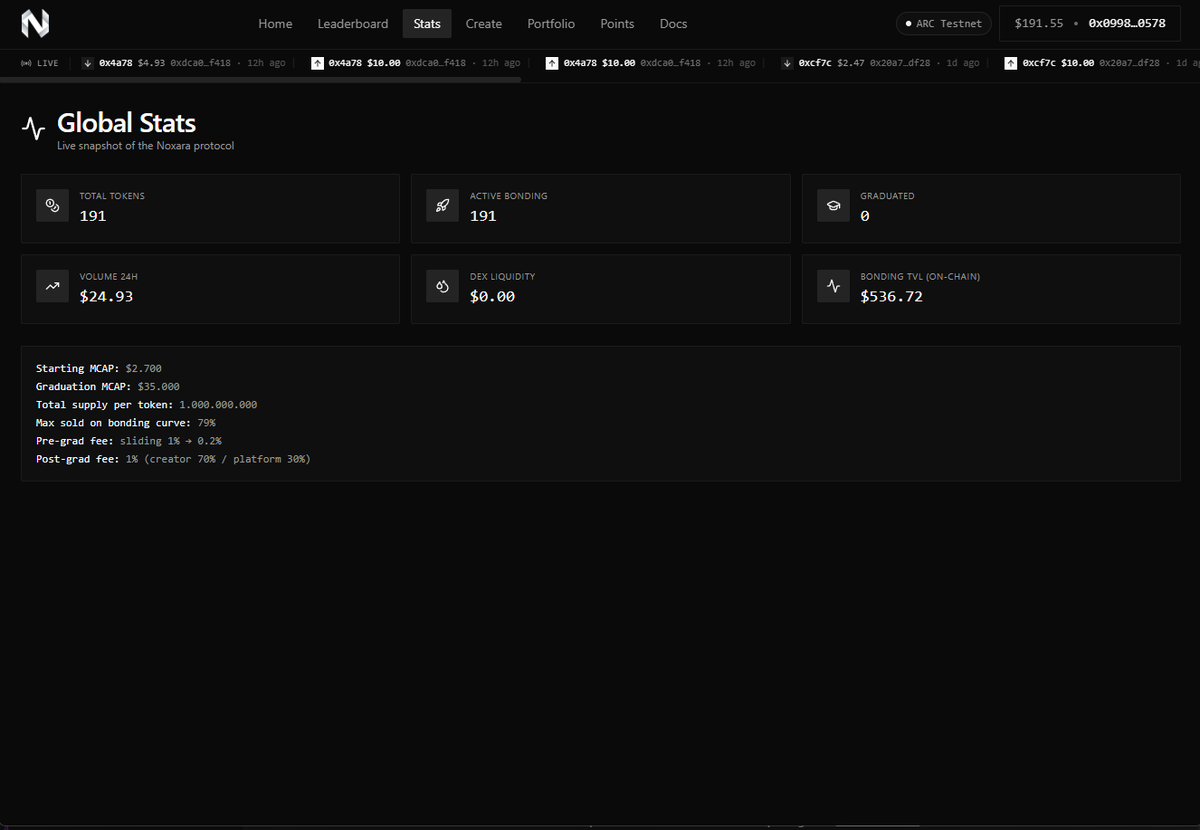Click the wallet address 0x0998…0578
This screenshot has width=1200, height=830.
tap(1127, 23)
